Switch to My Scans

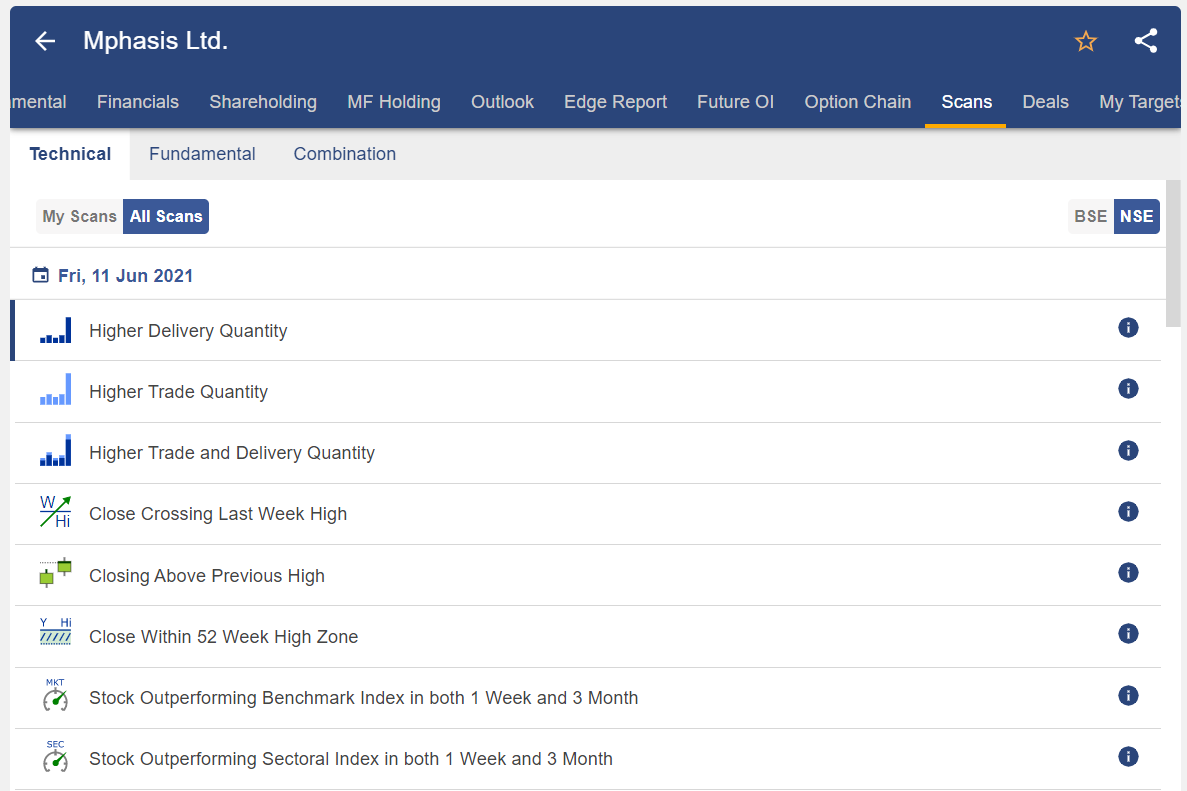[x=79, y=216]
